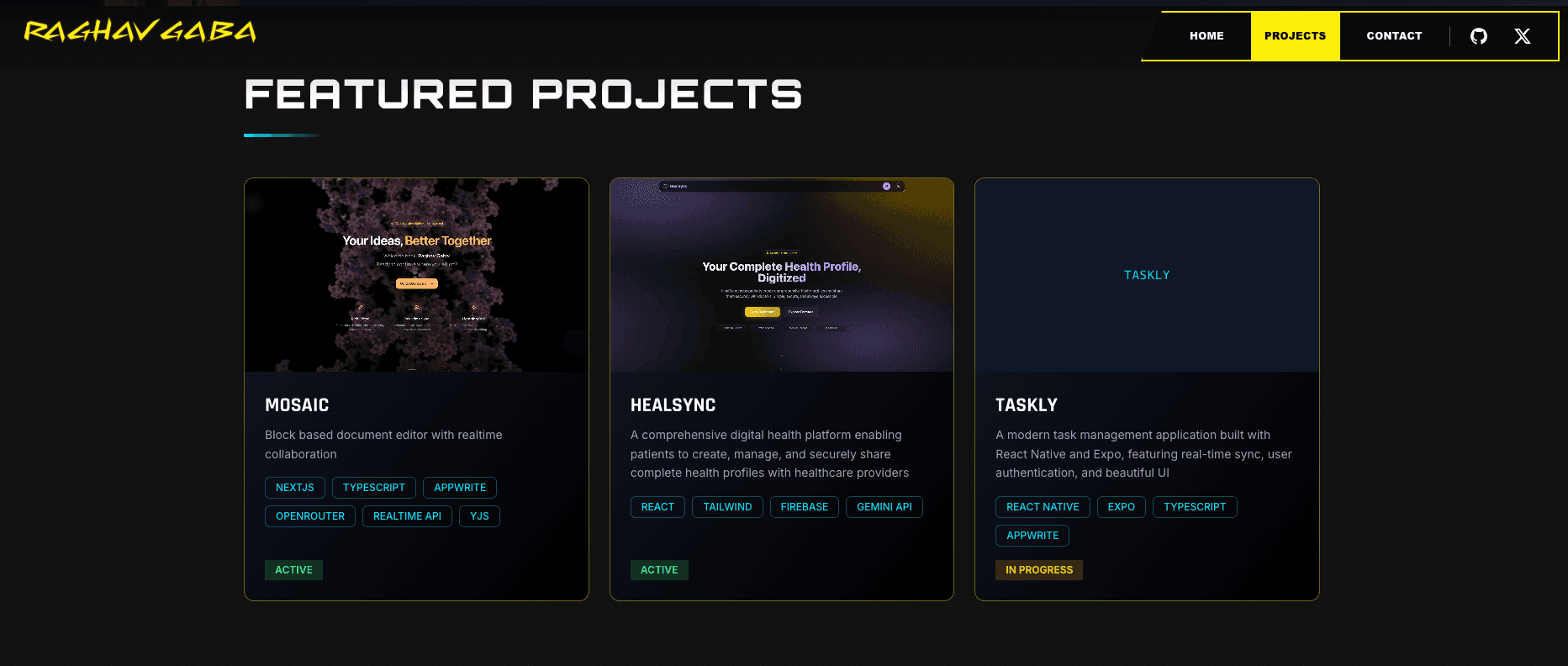Viewport: 1568px width, 666px height.
Task: Click the MOSAIC project title
Action: tap(297, 405)
